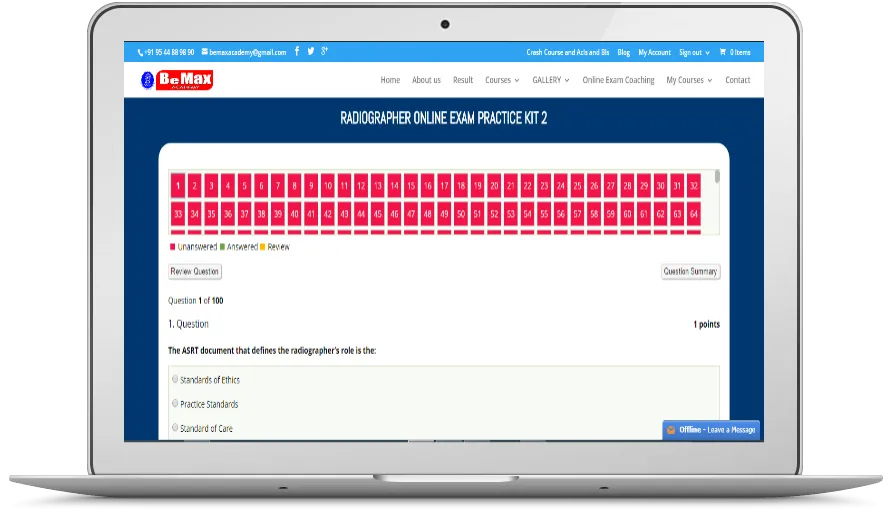Expand the Courses dropdown menu

click(x=502, y=80)
